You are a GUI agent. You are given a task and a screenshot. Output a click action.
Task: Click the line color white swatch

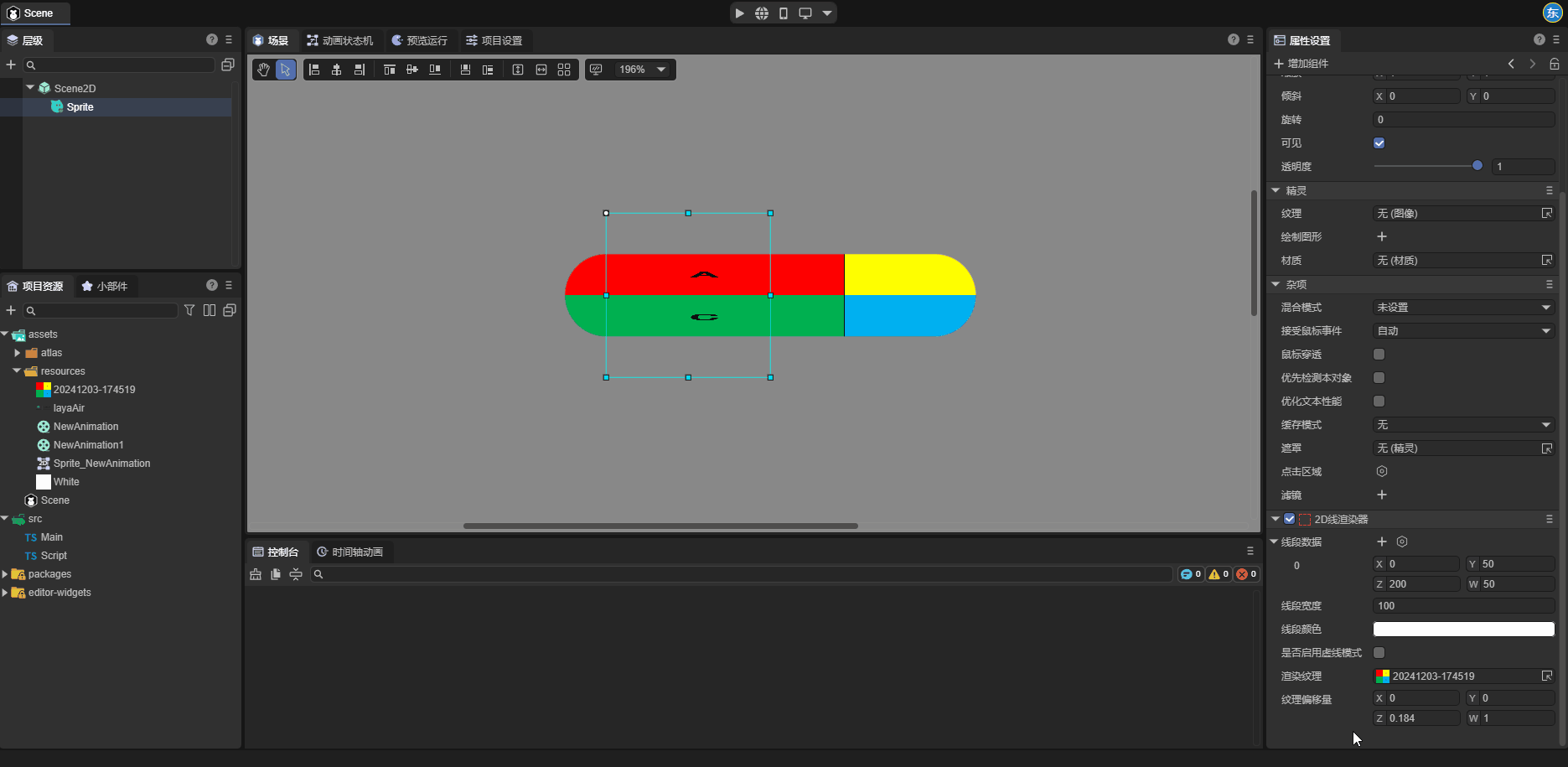(1463, 630)
